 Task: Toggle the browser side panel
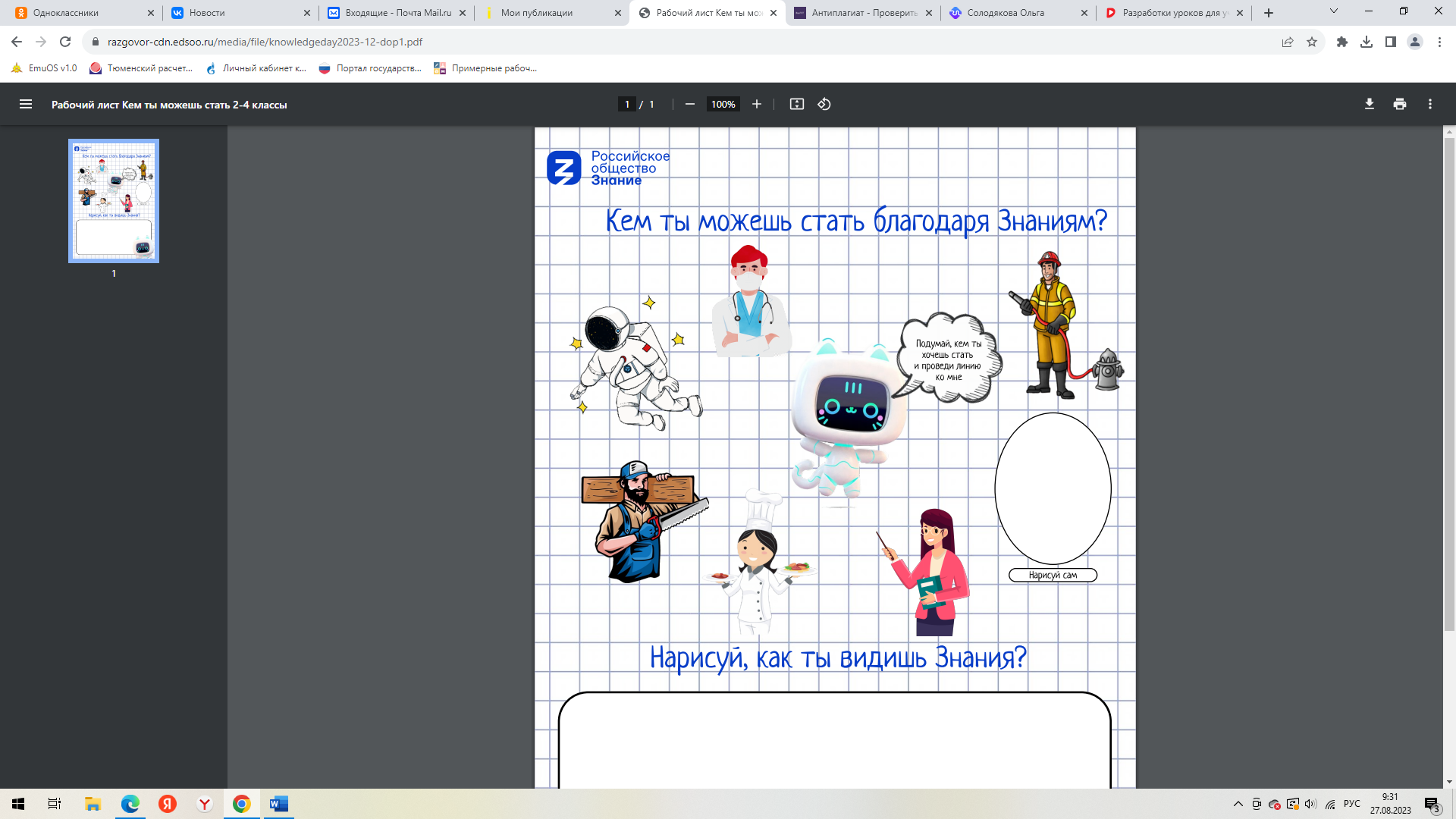(x=1390, y=42)
